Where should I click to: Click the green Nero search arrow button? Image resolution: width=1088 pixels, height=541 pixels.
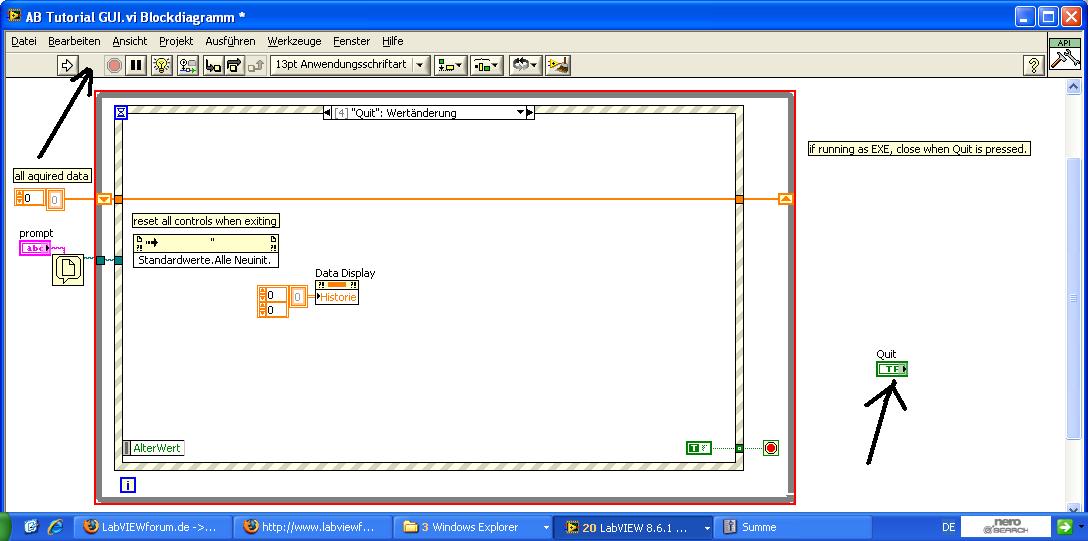1064,526
